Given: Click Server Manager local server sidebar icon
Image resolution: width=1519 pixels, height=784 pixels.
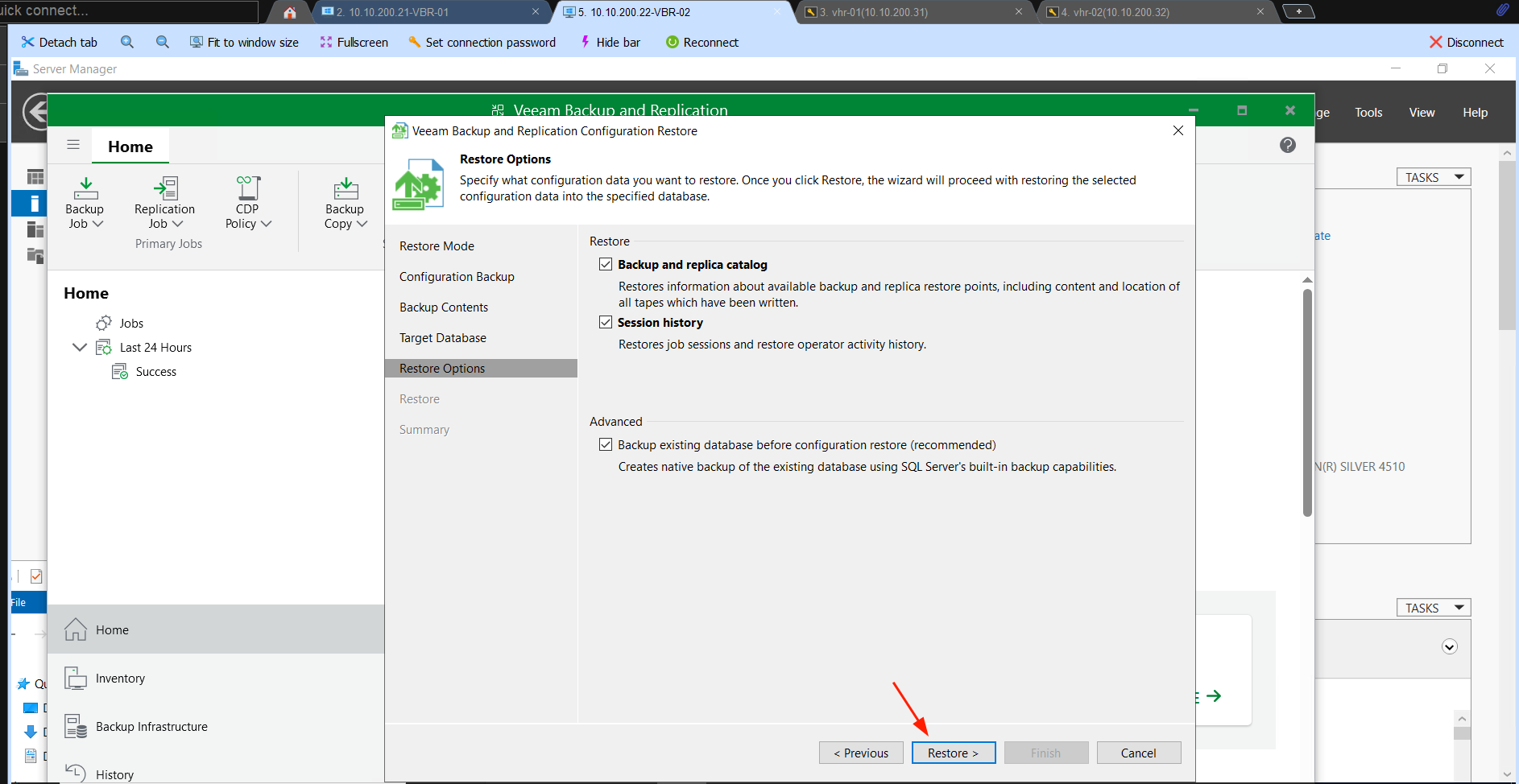Looking at the screenshot, I should tap(35, 204).
